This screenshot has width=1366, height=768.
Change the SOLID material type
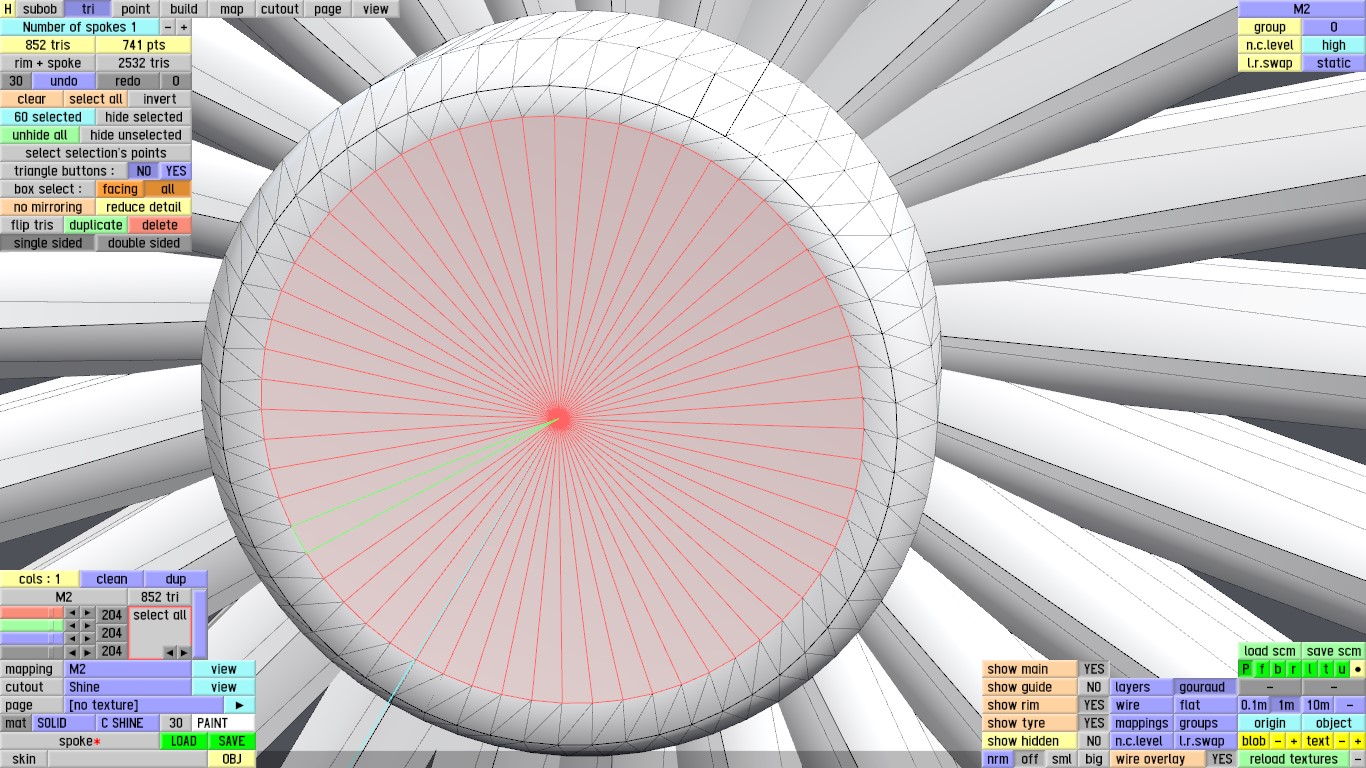(x=64, y=723)
